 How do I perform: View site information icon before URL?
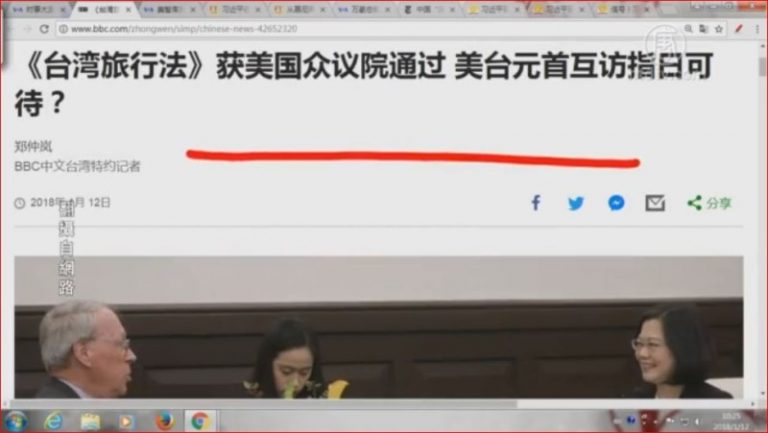[63, 29]
